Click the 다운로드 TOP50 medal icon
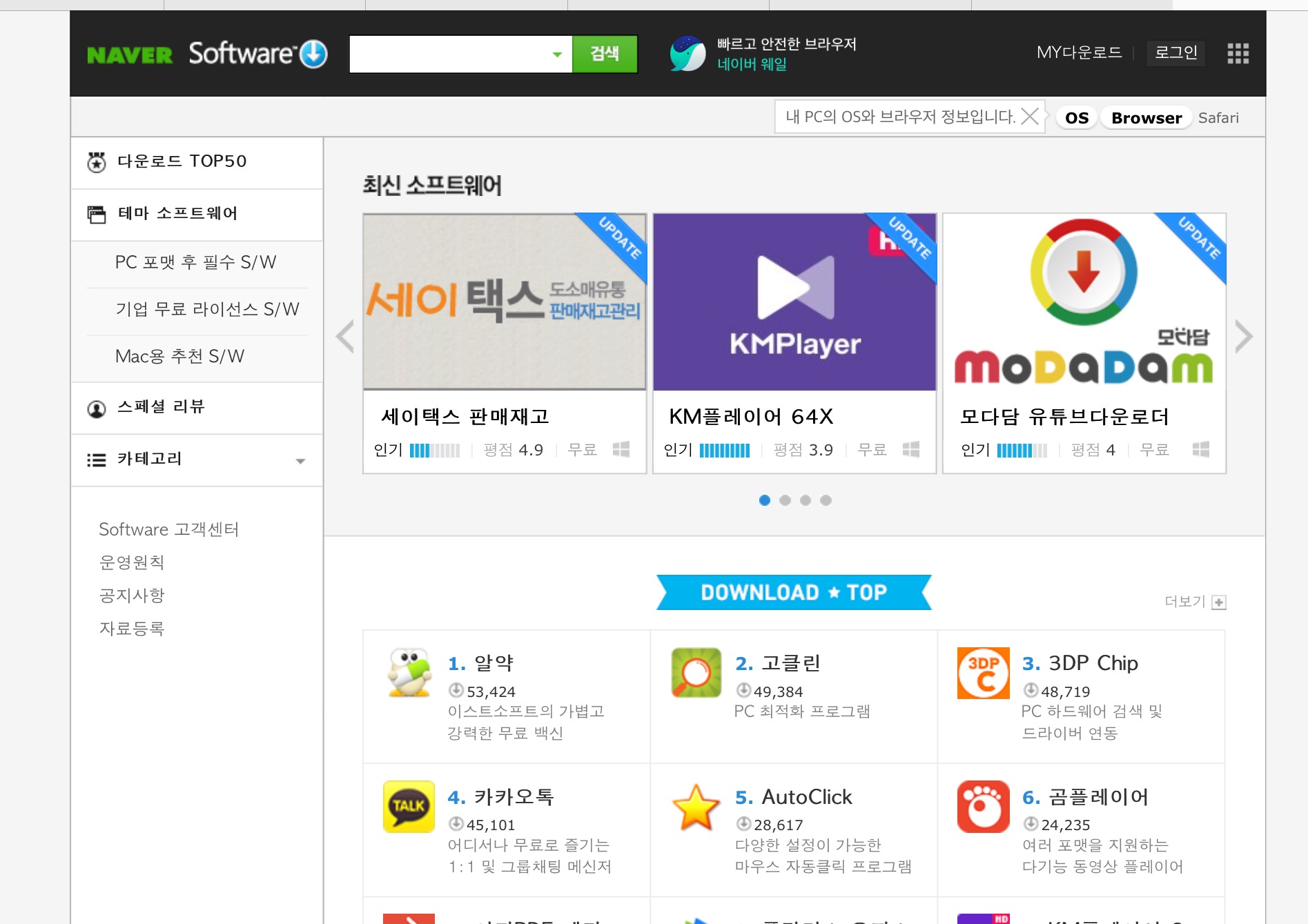The image size is (1308, 924). [97, 162]
